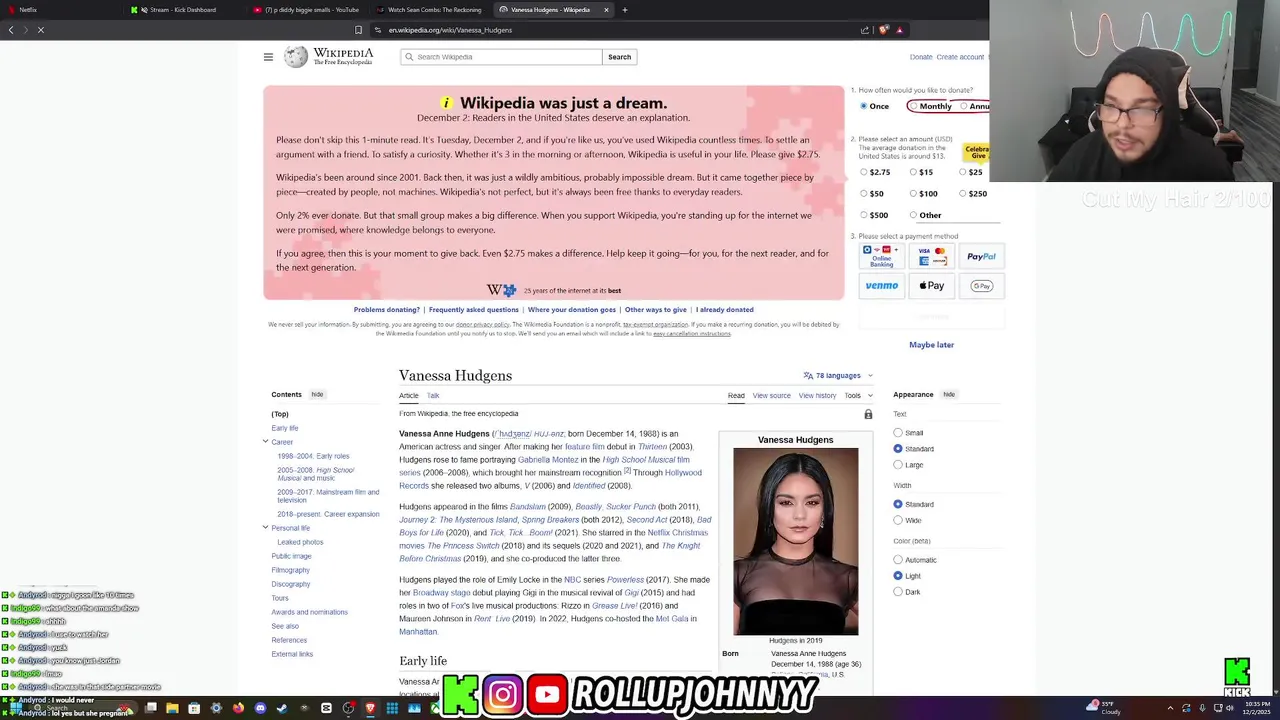
Task: Hide the Contents sidebar
Action: pyautogui.click(x=317, y=395)
